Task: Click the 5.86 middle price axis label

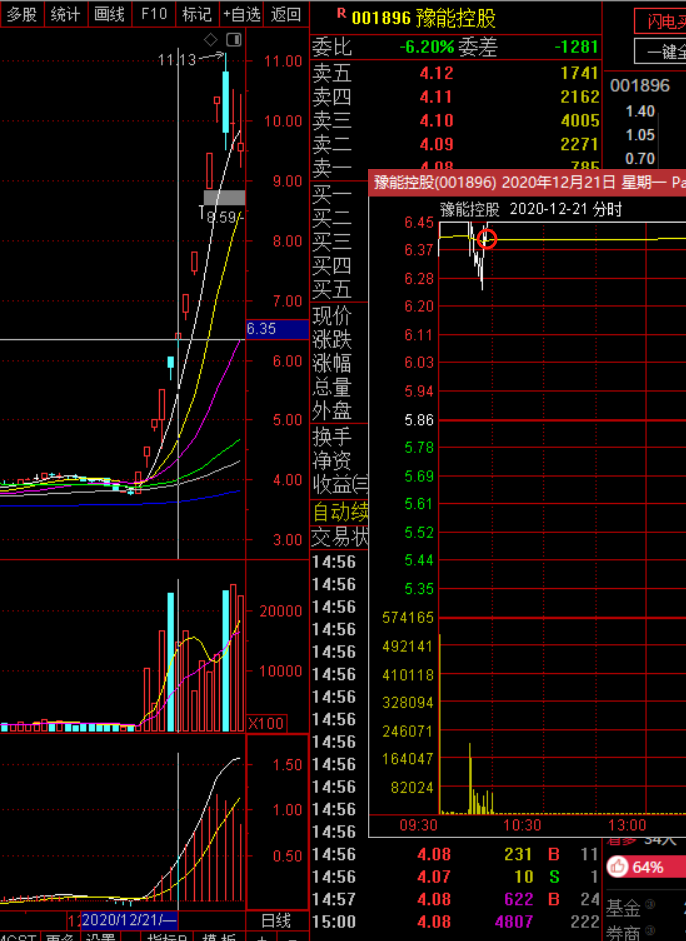Action: 418,419
